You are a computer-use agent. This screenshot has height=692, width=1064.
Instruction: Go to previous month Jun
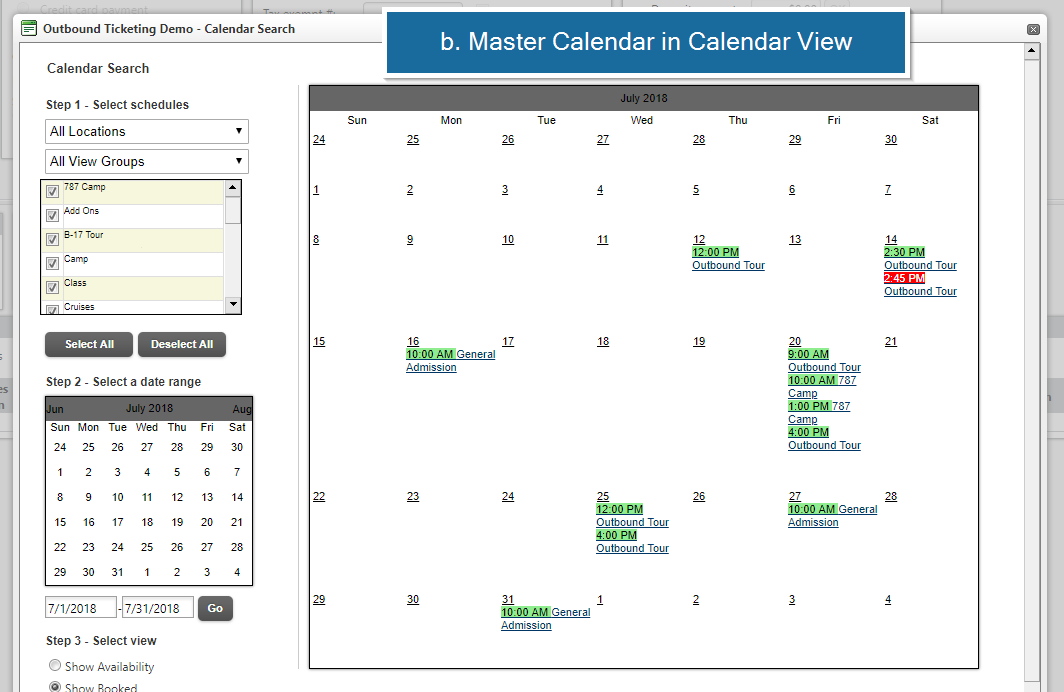click(x=55, y=409)
